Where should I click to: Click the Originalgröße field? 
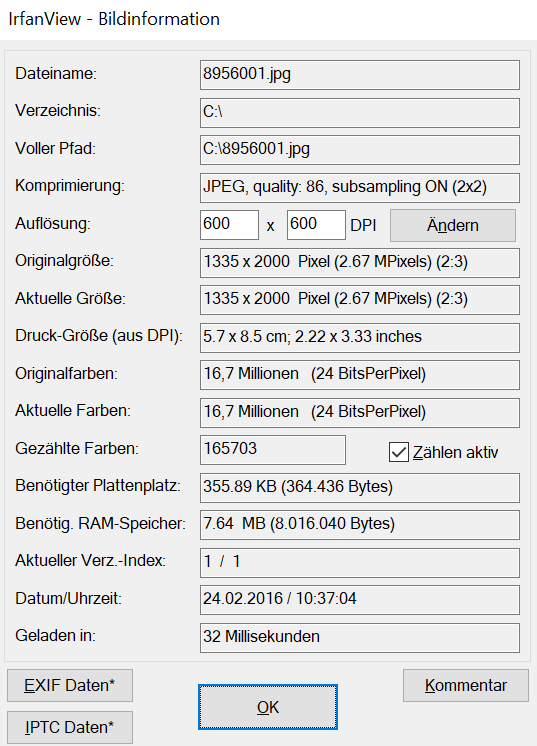tap(360, 263)
